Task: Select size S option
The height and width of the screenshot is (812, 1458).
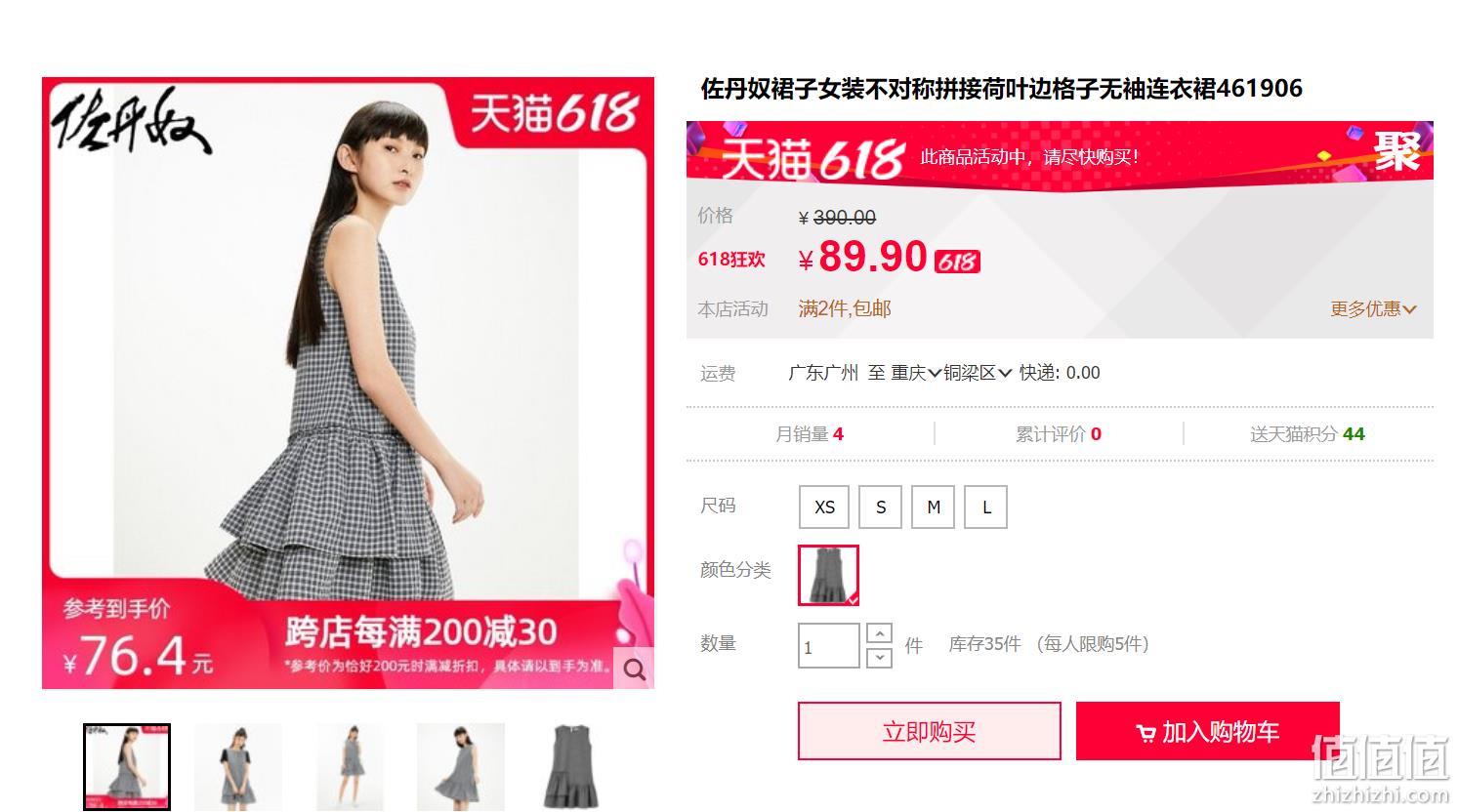Action: [881, 507]
